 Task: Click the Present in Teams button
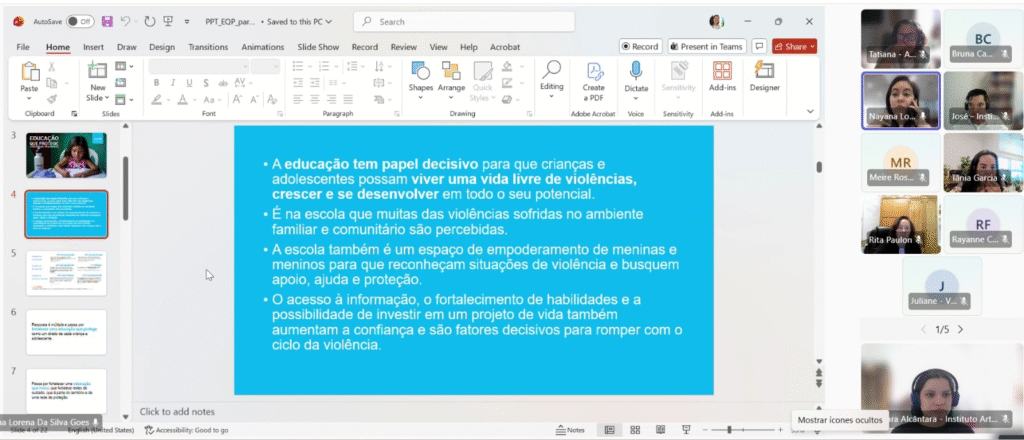point(707,46)
